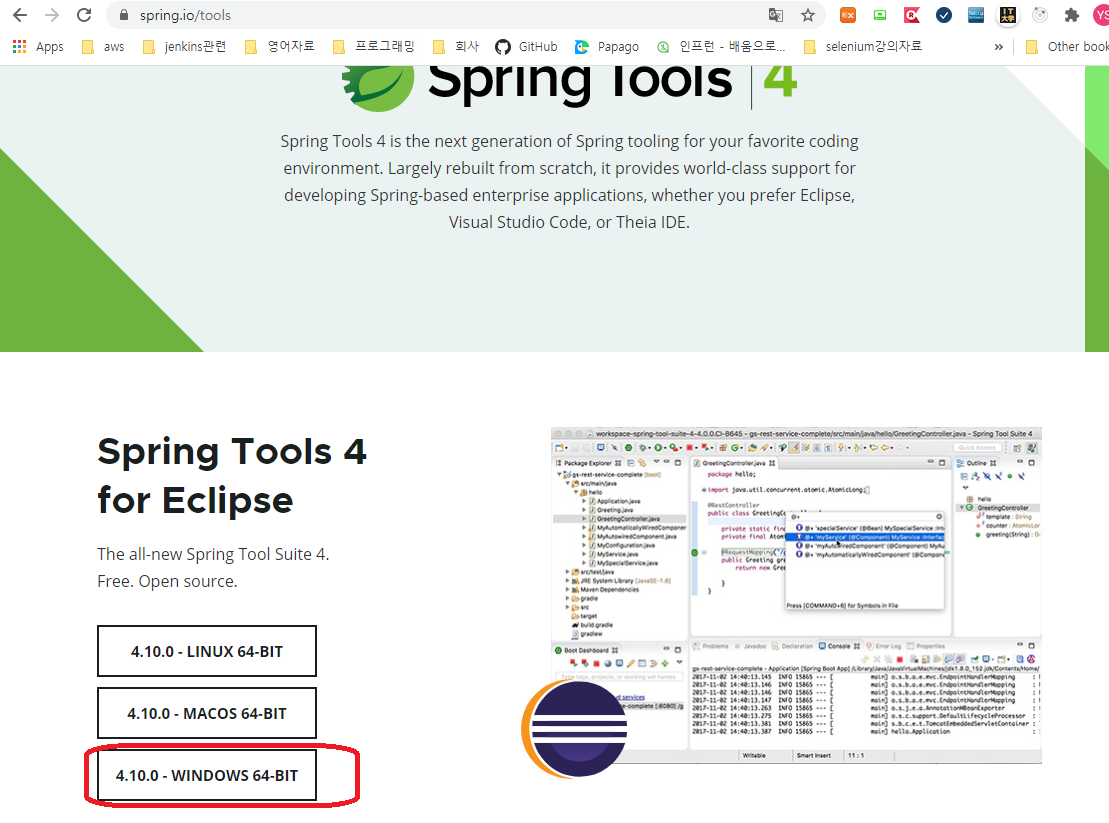The image size is (1109, 823).
Task: Show hidden bookmarks with the chevron
Action: 999,47
